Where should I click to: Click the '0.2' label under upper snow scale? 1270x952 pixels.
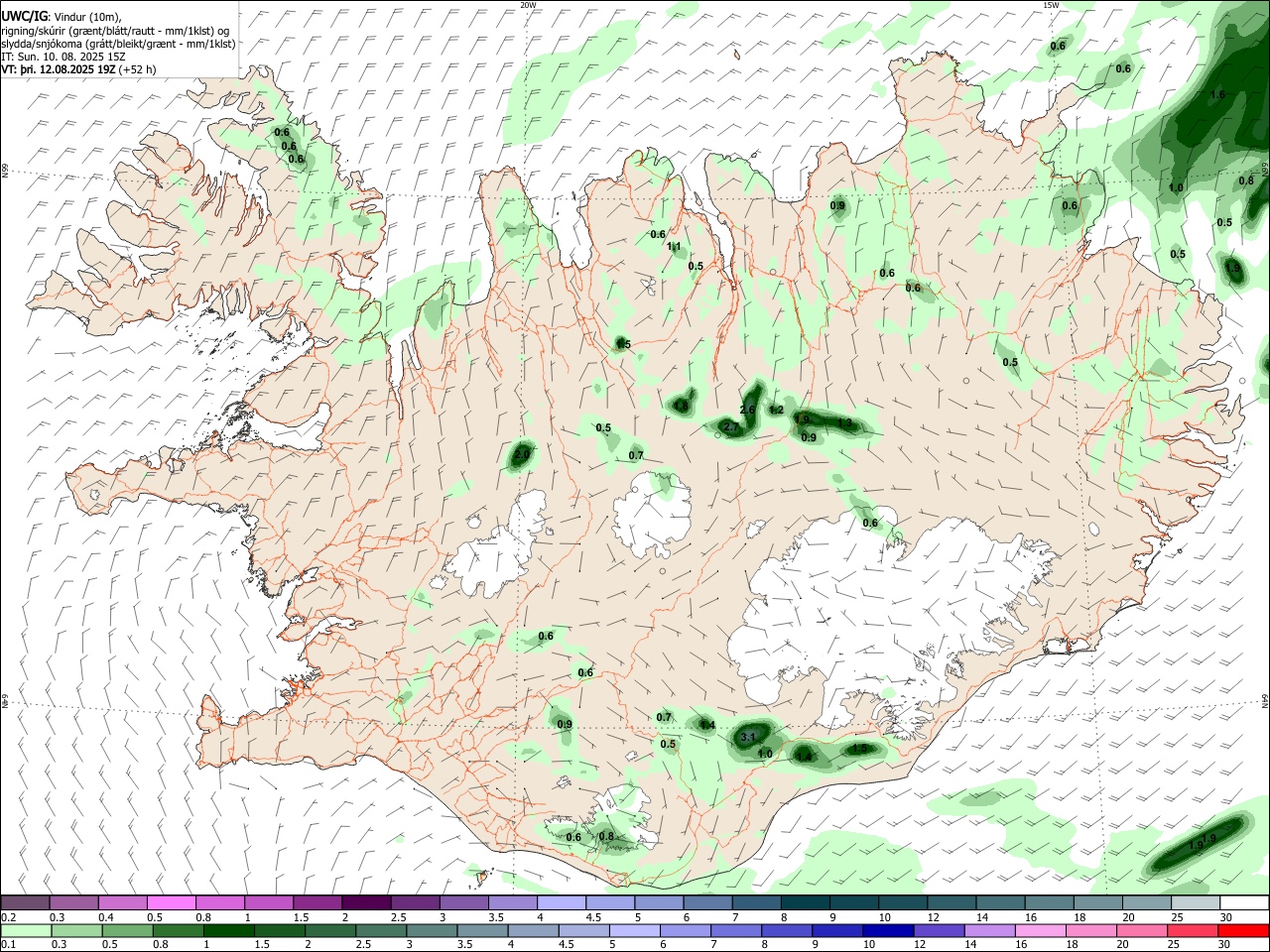point(9,917)
